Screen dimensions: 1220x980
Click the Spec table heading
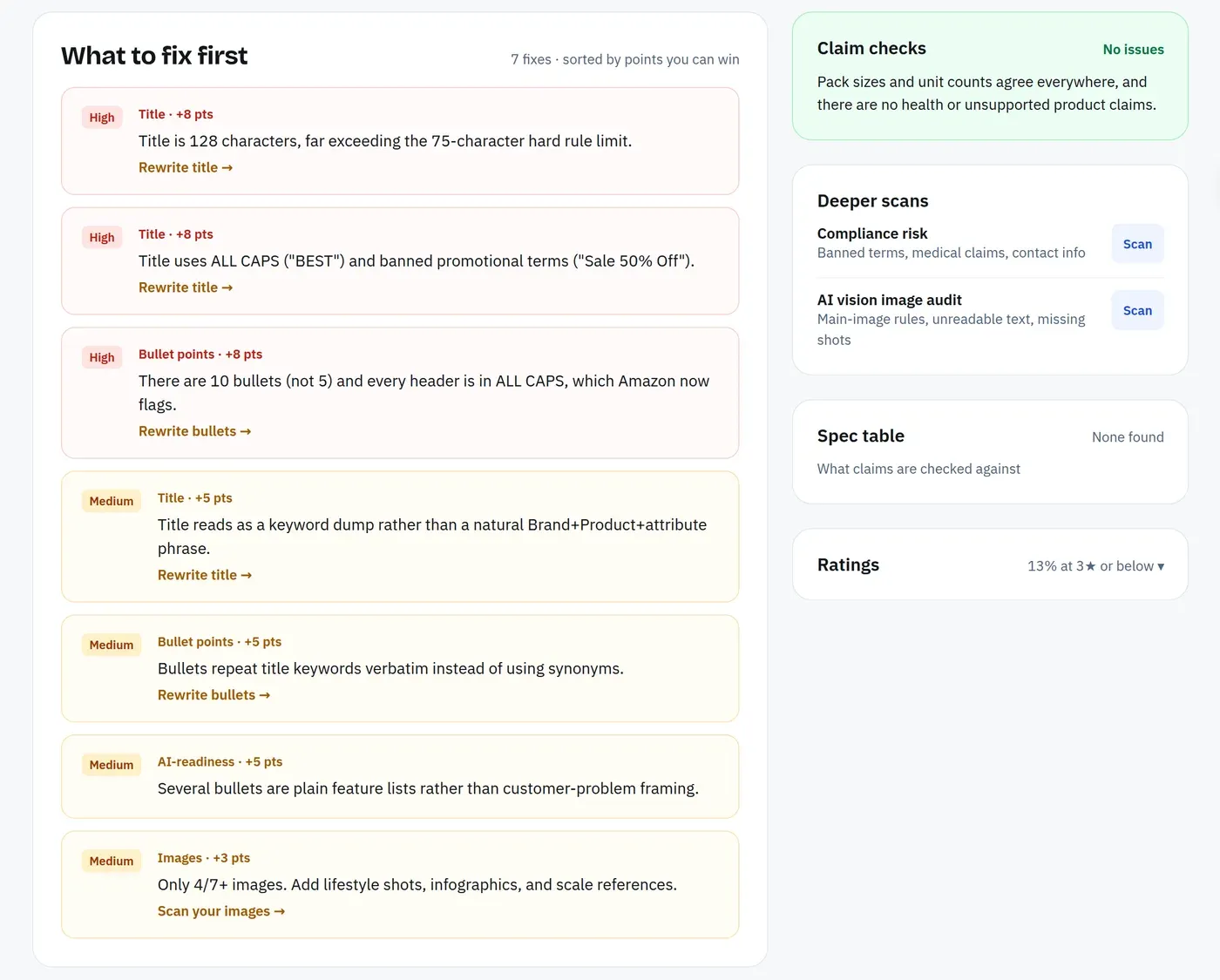click(861, 436)
